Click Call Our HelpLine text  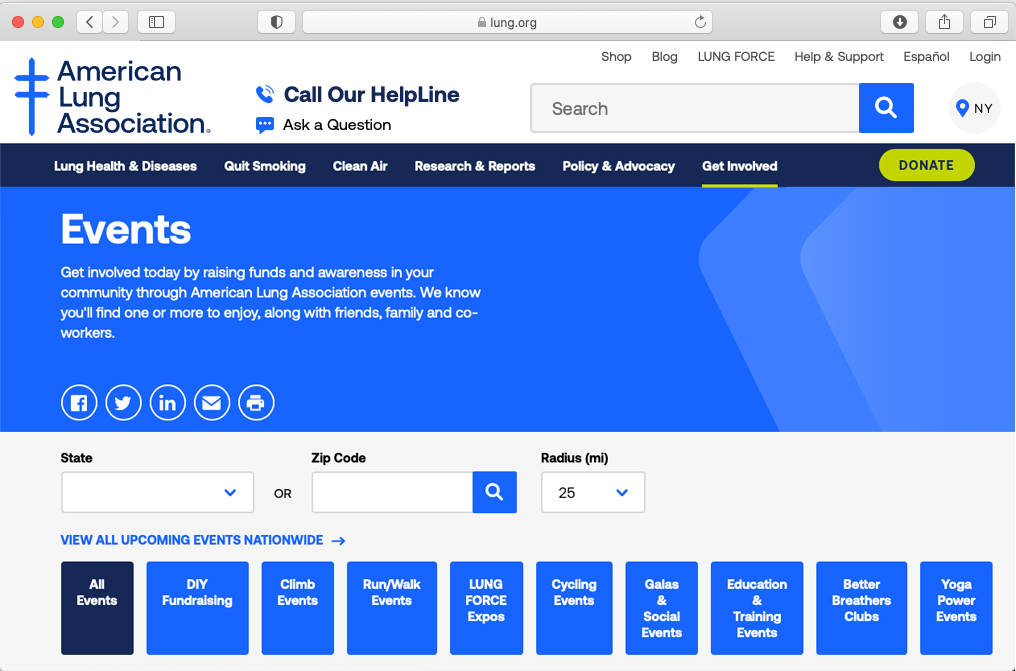click(371, 95)
